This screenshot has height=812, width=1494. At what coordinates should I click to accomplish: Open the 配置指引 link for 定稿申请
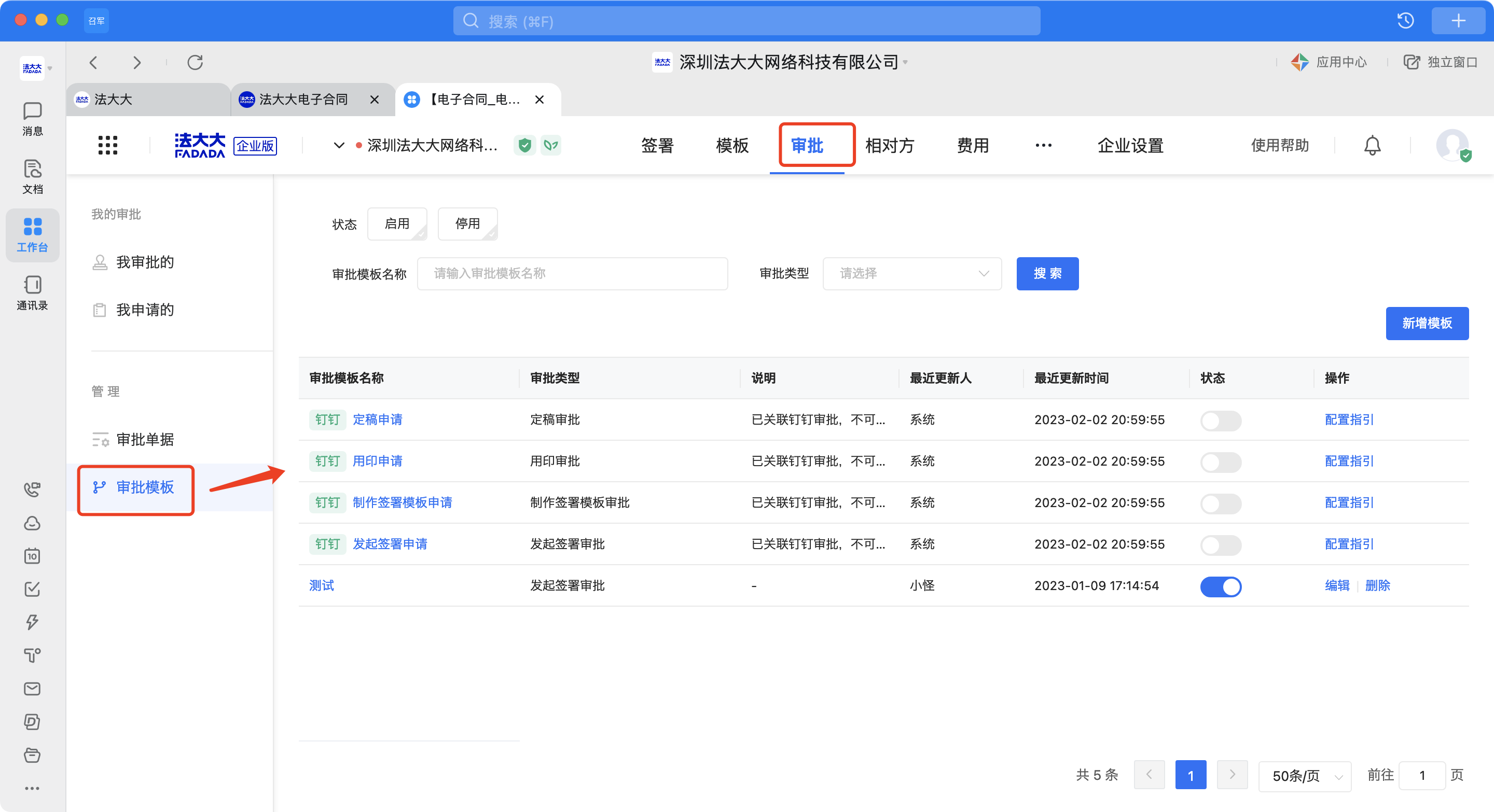[1348, 419]
